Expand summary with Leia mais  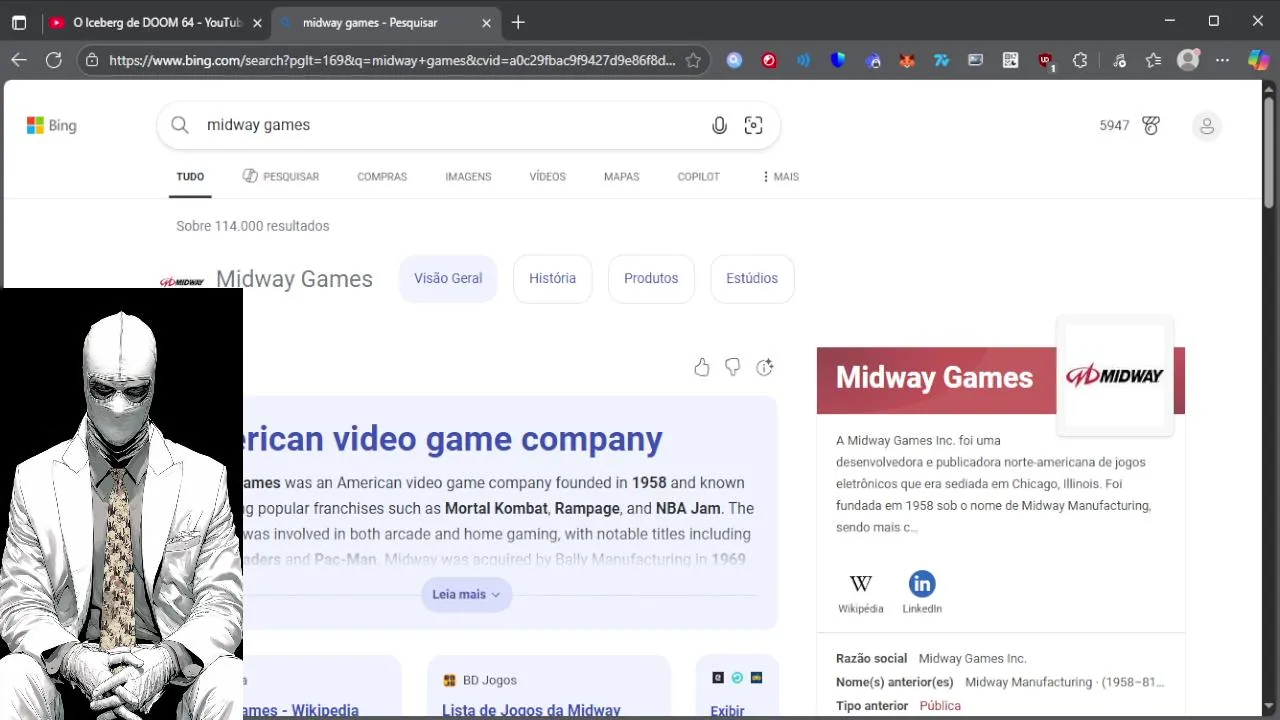point(466,594)
